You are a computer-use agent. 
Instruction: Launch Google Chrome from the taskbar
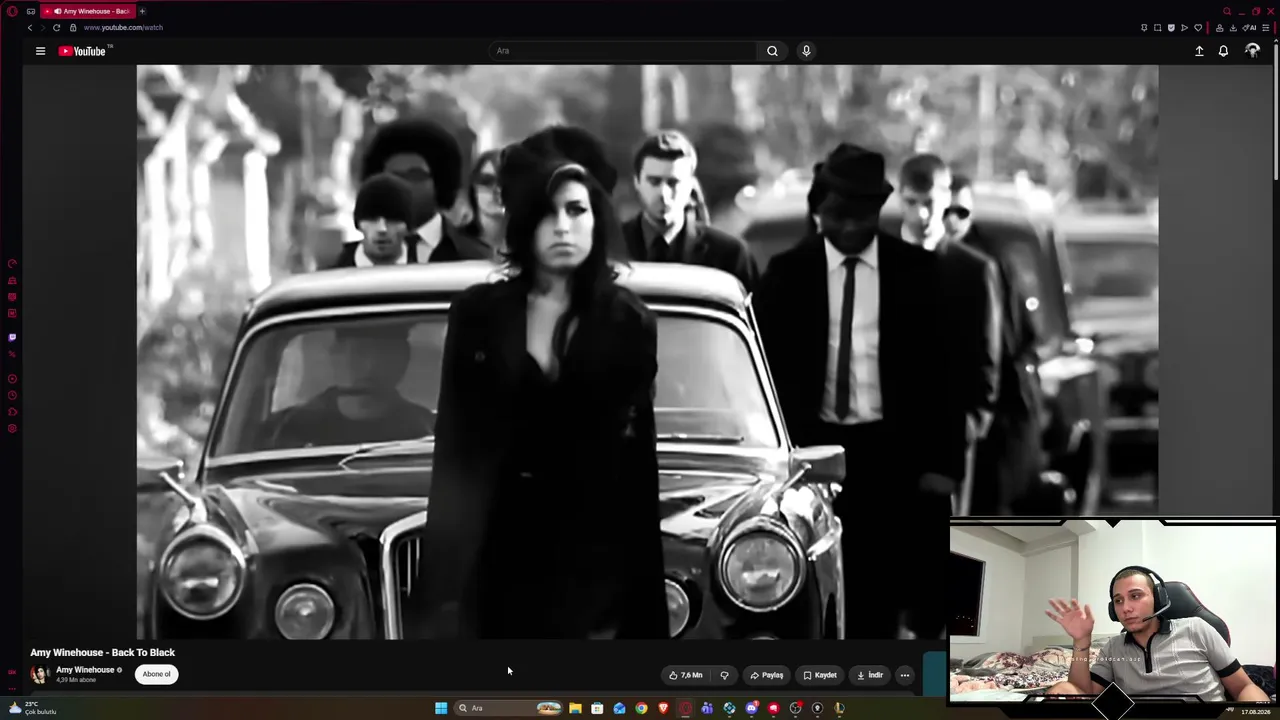click(x=641, y=708)
